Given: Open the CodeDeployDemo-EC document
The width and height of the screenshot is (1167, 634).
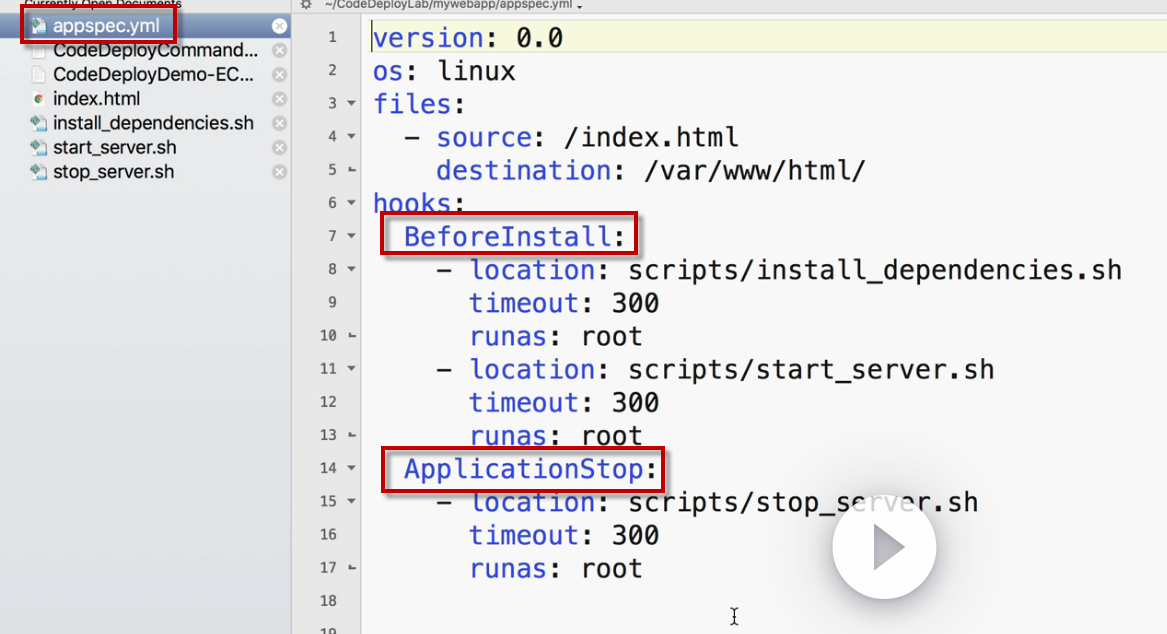Looking at the screenshot, I should coord(153,74).
